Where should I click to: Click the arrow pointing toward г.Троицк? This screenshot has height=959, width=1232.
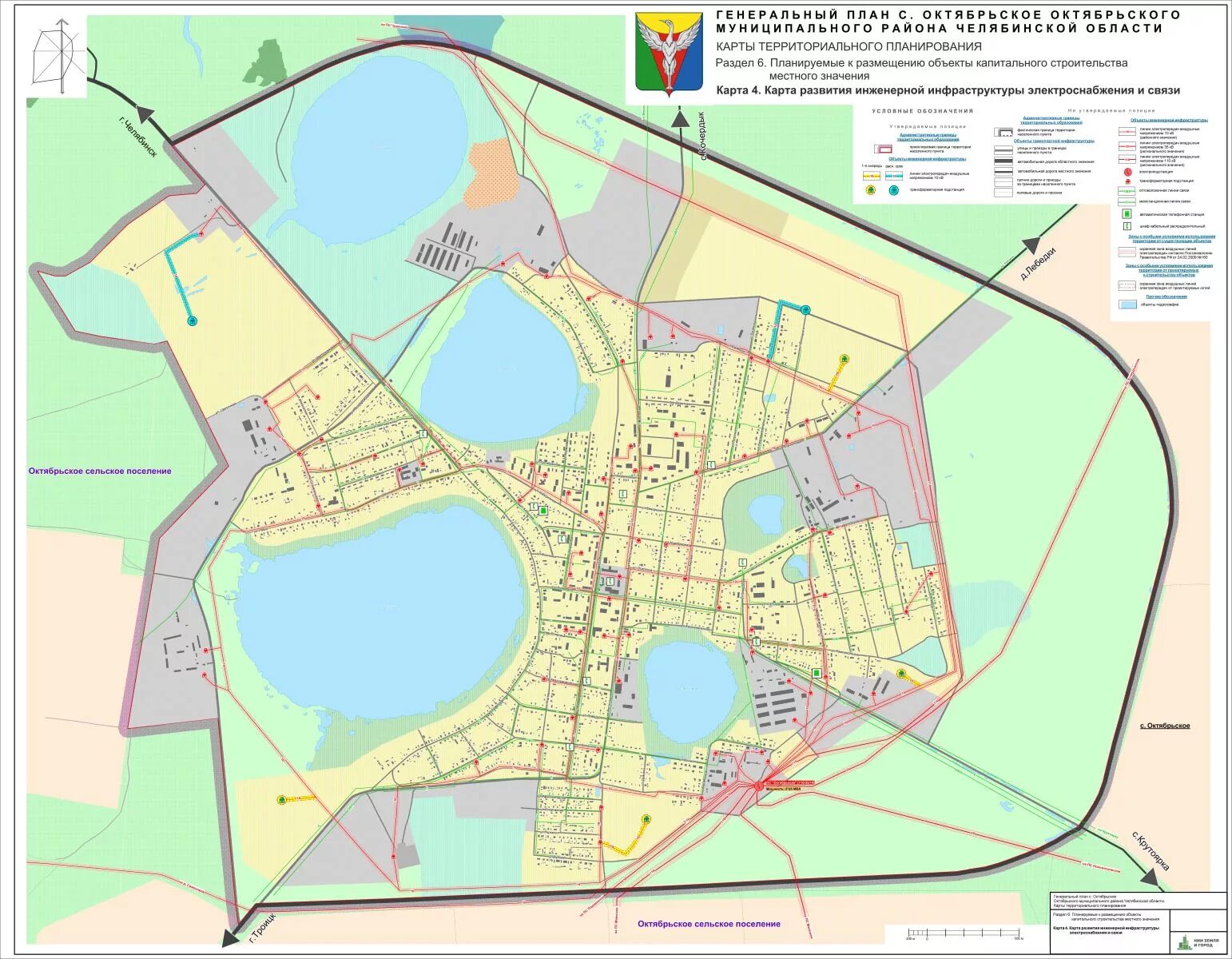(232, 937)
